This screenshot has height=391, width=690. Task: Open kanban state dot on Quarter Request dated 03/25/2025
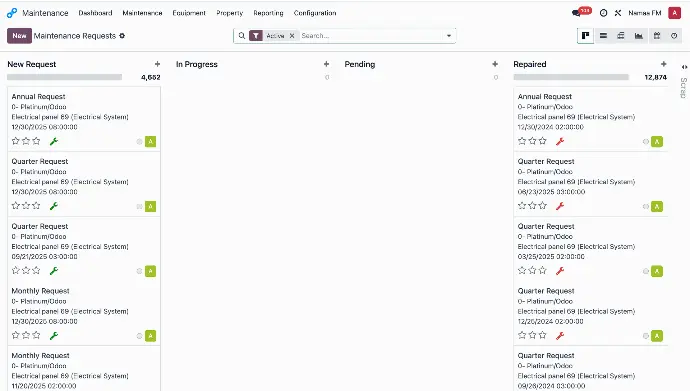(x=646, y=271)
